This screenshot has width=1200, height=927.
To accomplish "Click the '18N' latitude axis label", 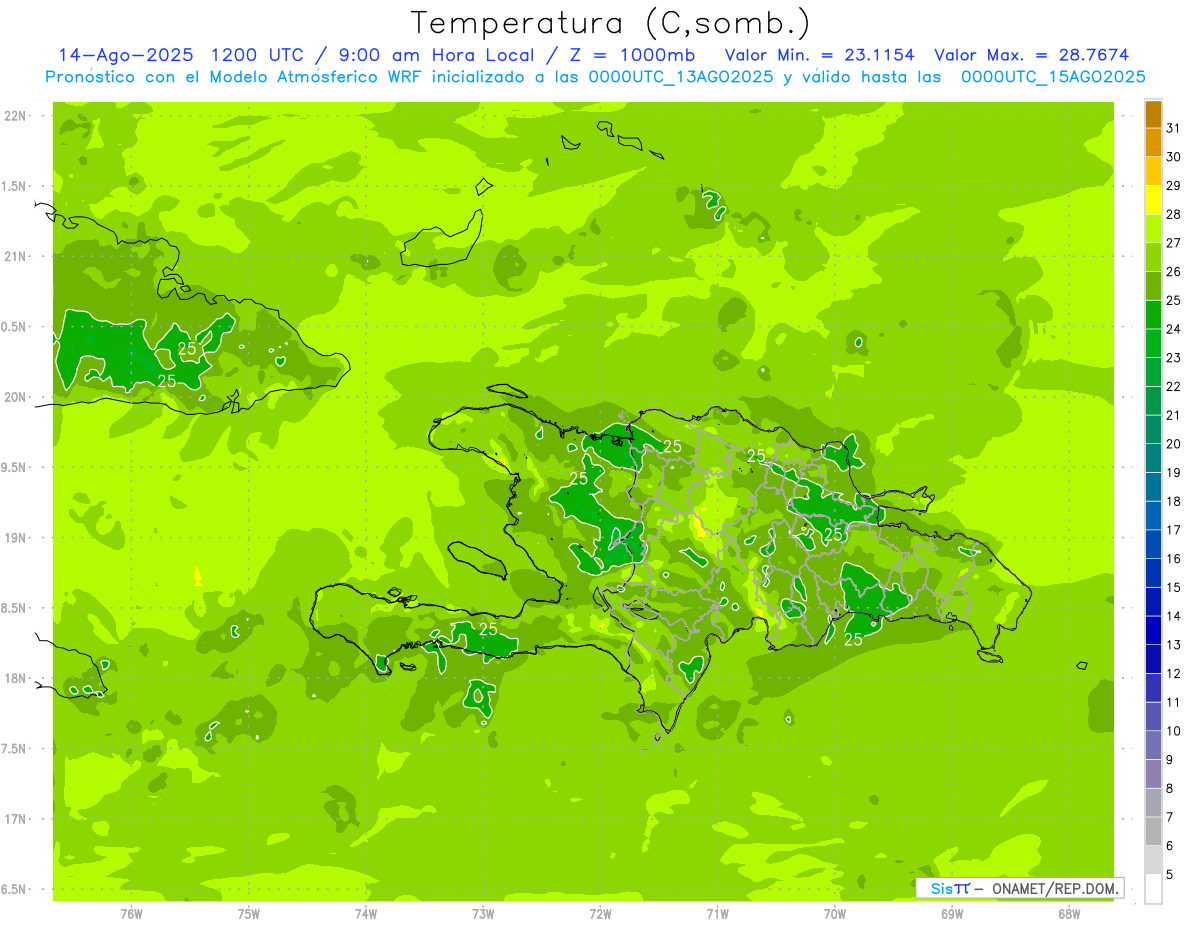I will pos(15,678).
